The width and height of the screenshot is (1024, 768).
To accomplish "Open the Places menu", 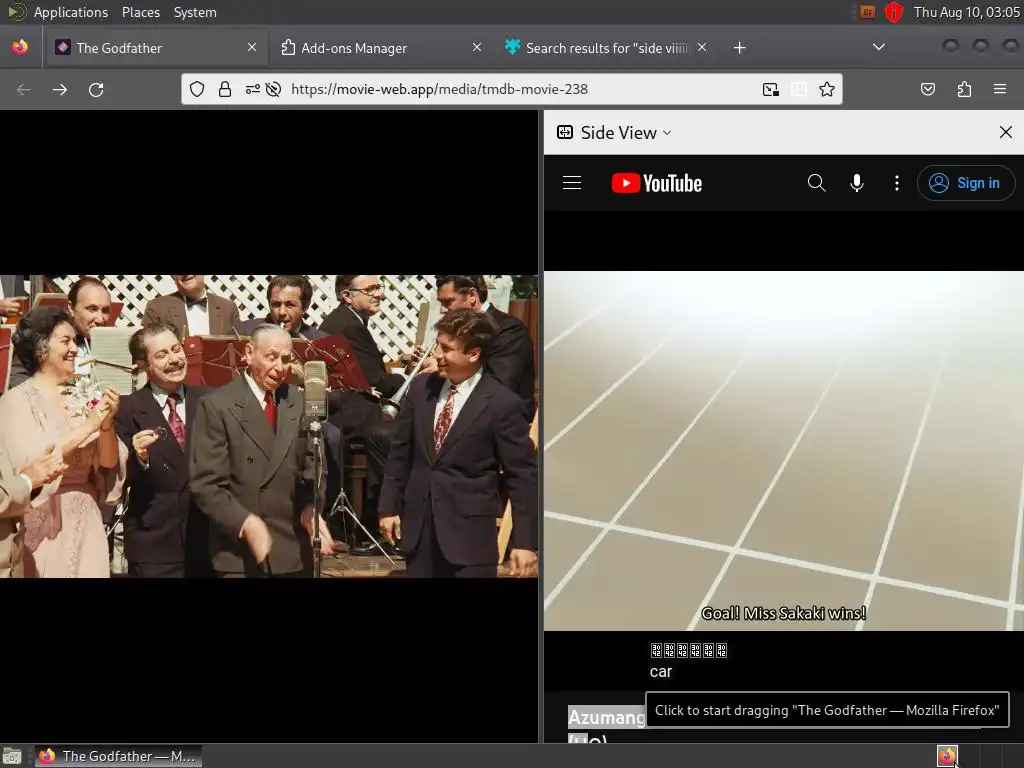I will [140, 12].
